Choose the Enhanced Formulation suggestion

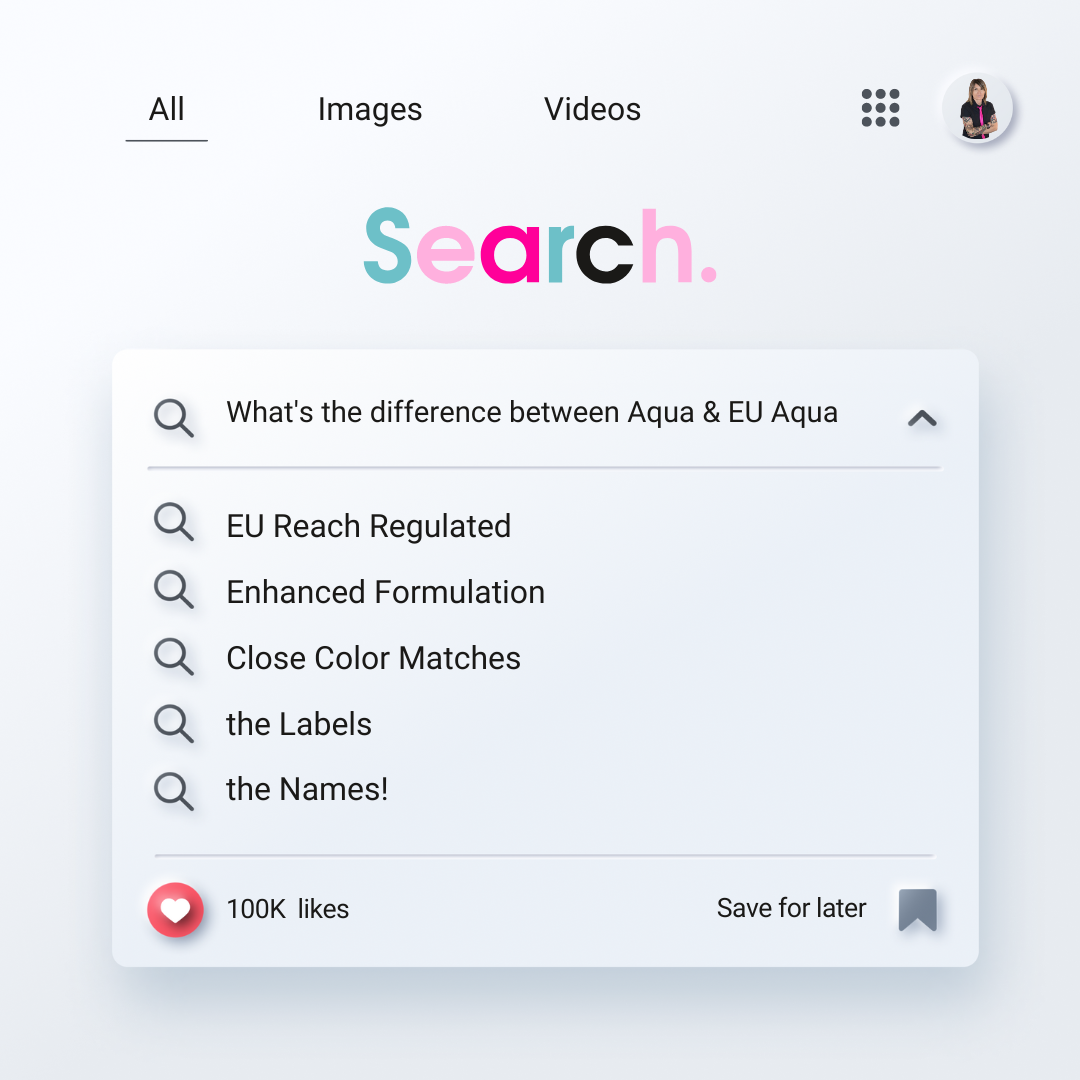[385, 592]
